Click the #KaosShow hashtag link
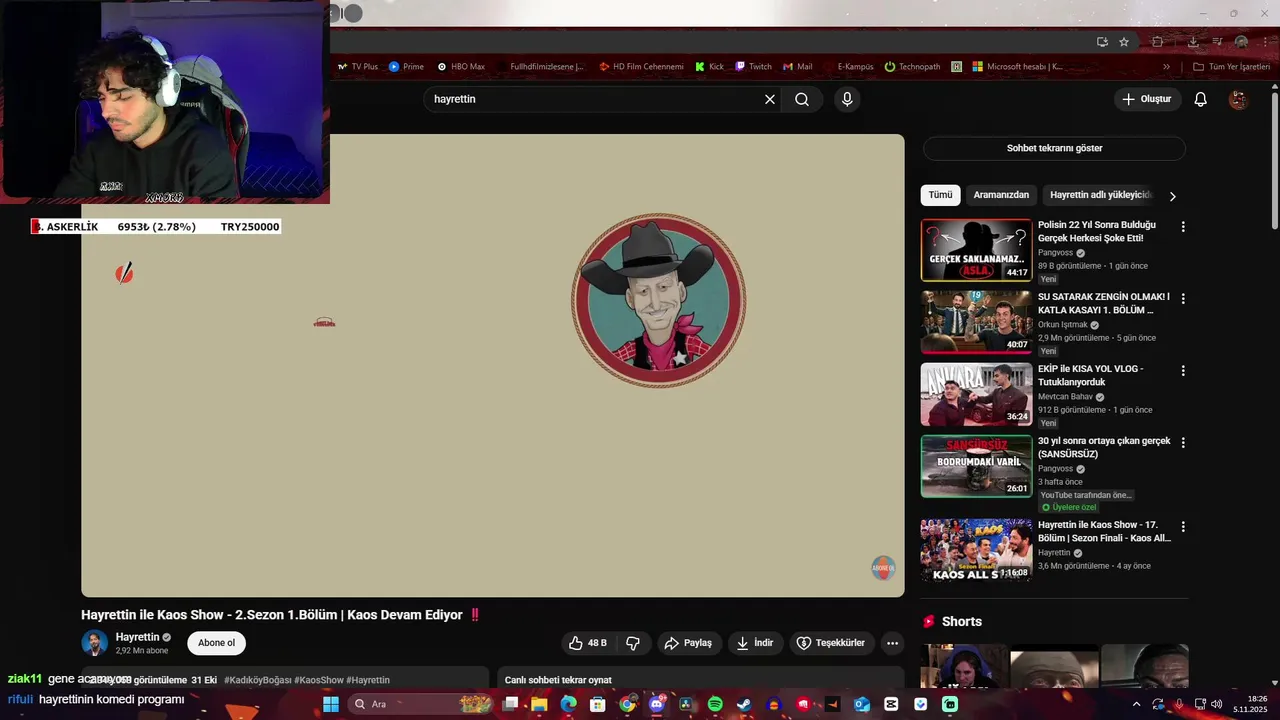 319,680
